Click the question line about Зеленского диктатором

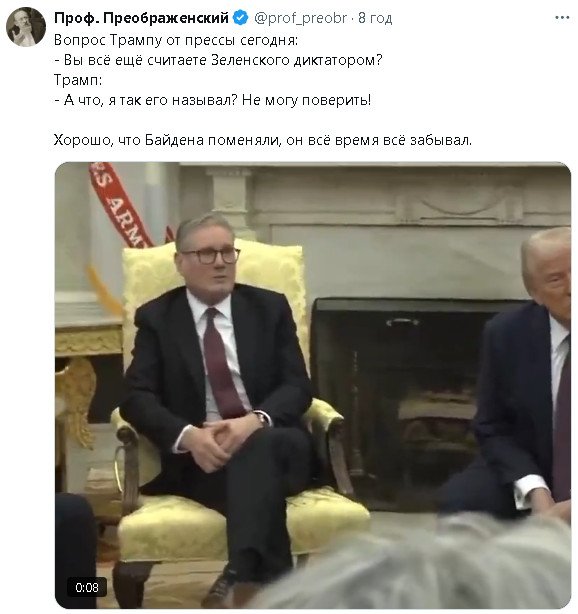coord(218,60)
